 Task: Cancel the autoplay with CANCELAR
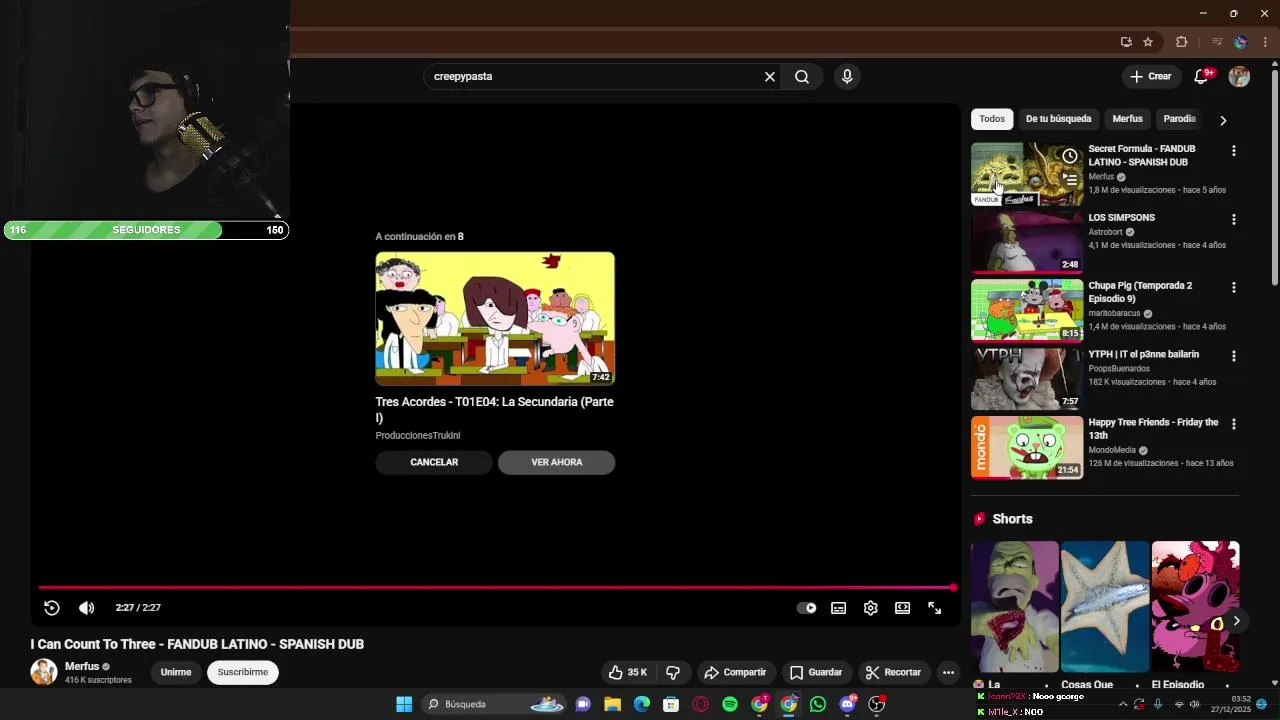434,462
